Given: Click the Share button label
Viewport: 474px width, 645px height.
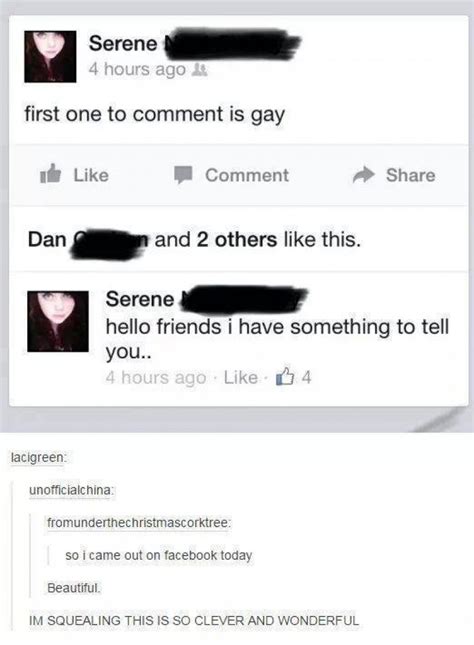Looking at the screenshot, I should click(410, 175).
